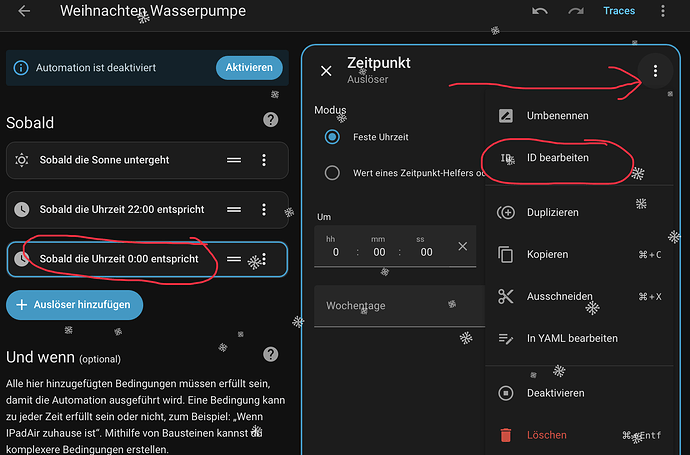The height and width of the screenshot is (455, 690).
Task: Click Auslöser hinzufügen button
Action: coord(75,304)
